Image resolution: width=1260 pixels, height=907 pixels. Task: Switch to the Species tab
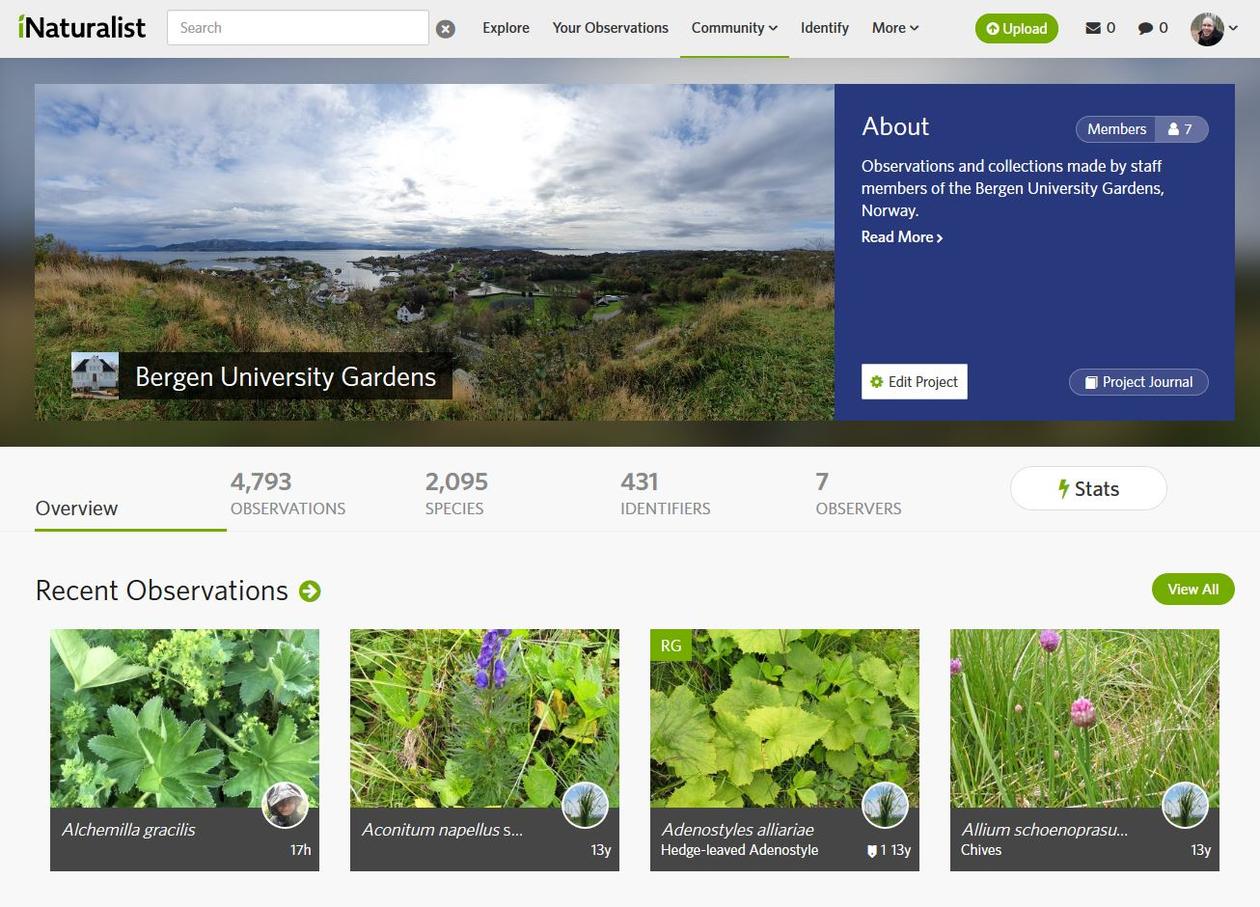(x=456, y=494)
